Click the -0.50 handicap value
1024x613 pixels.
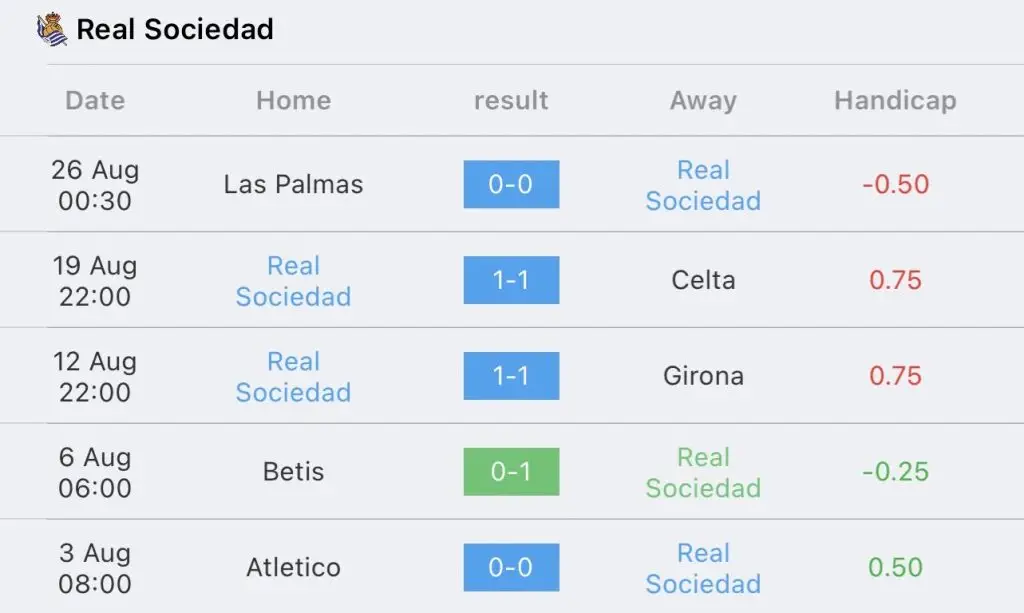895,184
